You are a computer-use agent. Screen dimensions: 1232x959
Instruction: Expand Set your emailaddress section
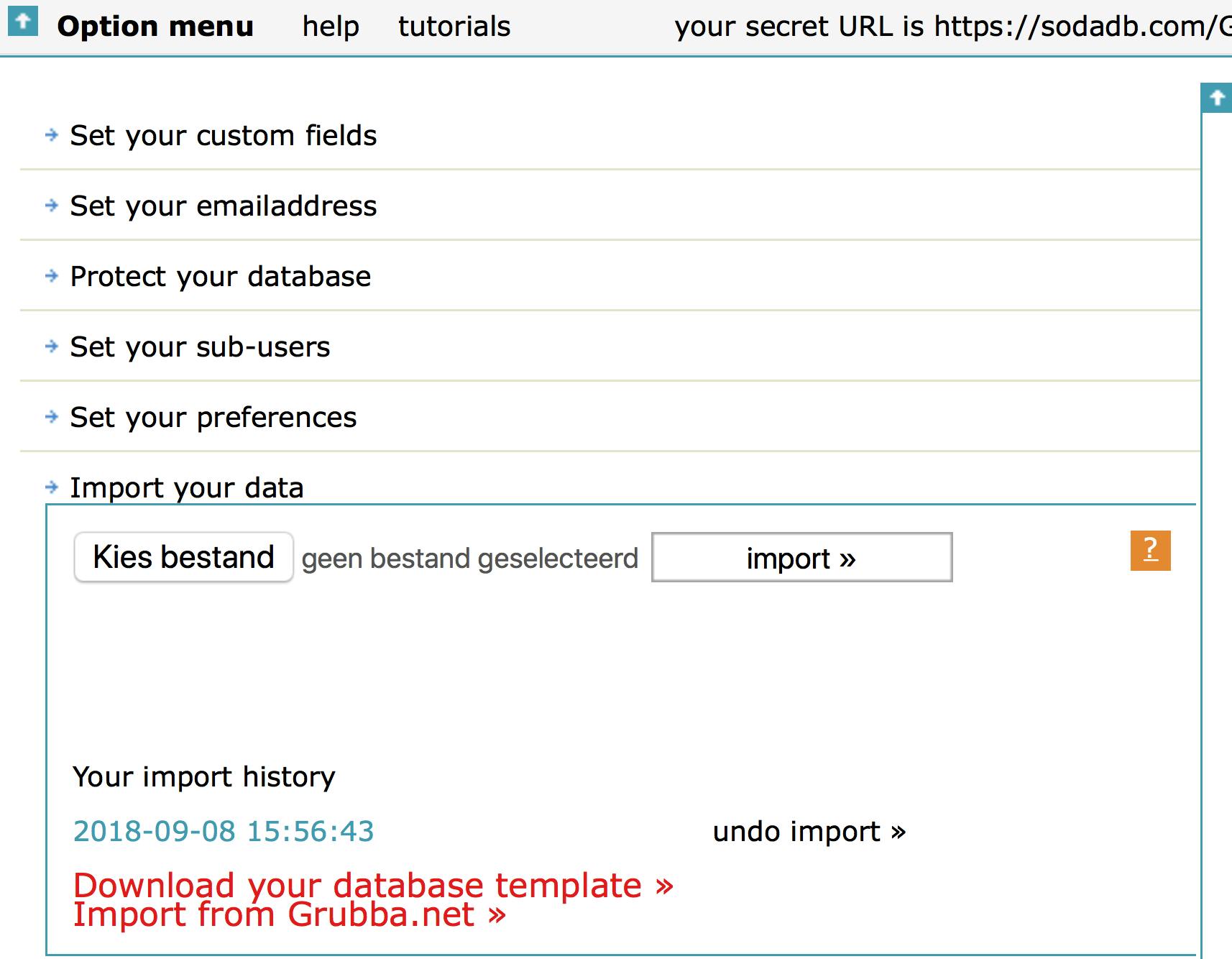point(223,206)
